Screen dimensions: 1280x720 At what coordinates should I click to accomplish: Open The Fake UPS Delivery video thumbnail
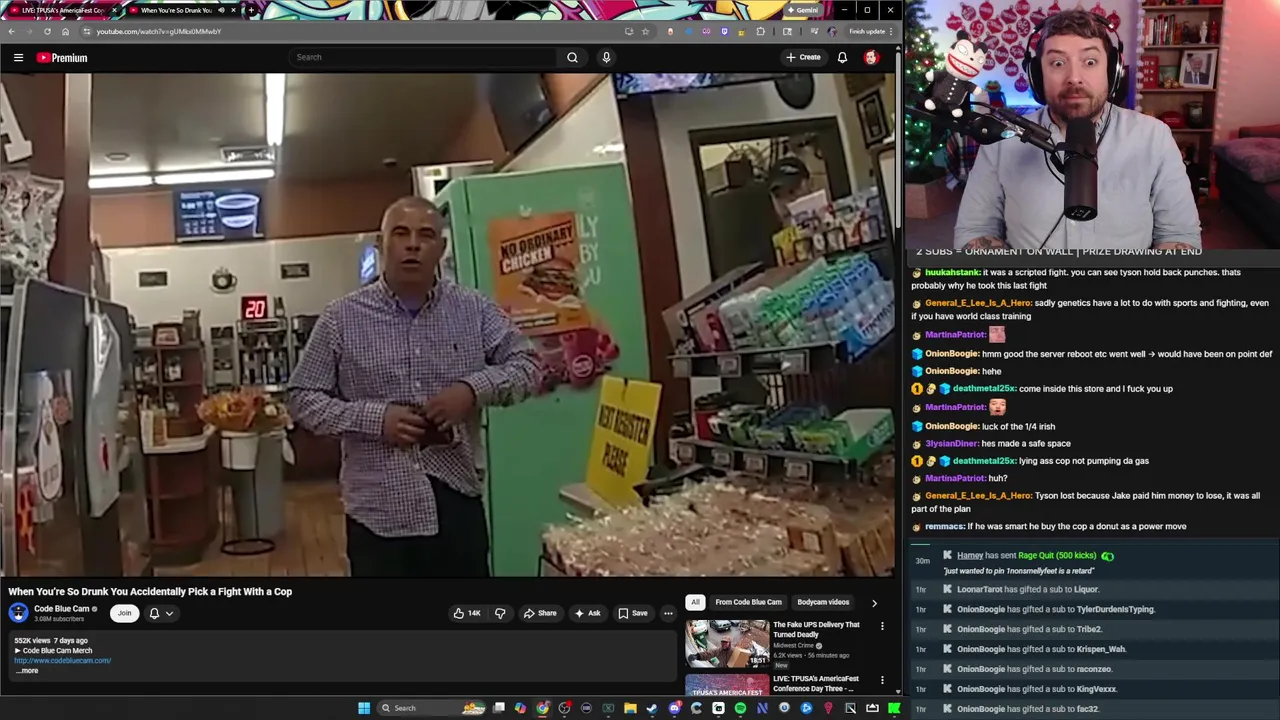(x=727, y=643)
